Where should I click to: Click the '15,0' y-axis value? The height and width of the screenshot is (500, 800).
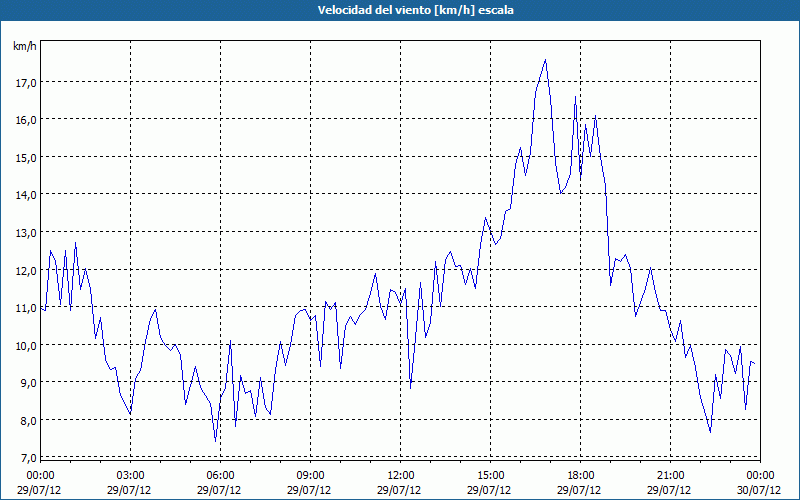point(26,158)
